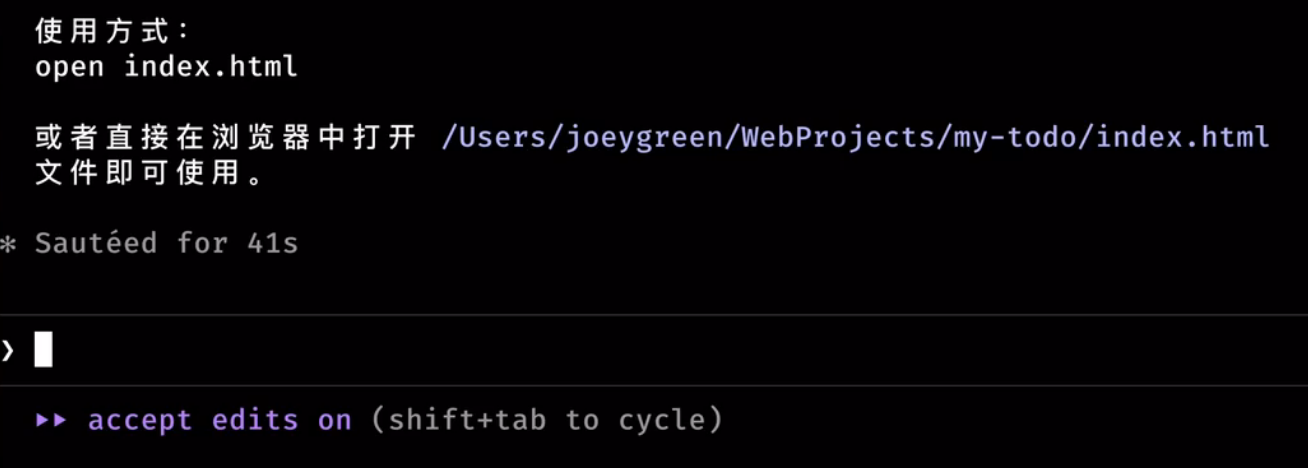Viewport: 1308px width, 468px height.
Task: Click the divider line above the prompt
Action: click(x=654, y=315)
